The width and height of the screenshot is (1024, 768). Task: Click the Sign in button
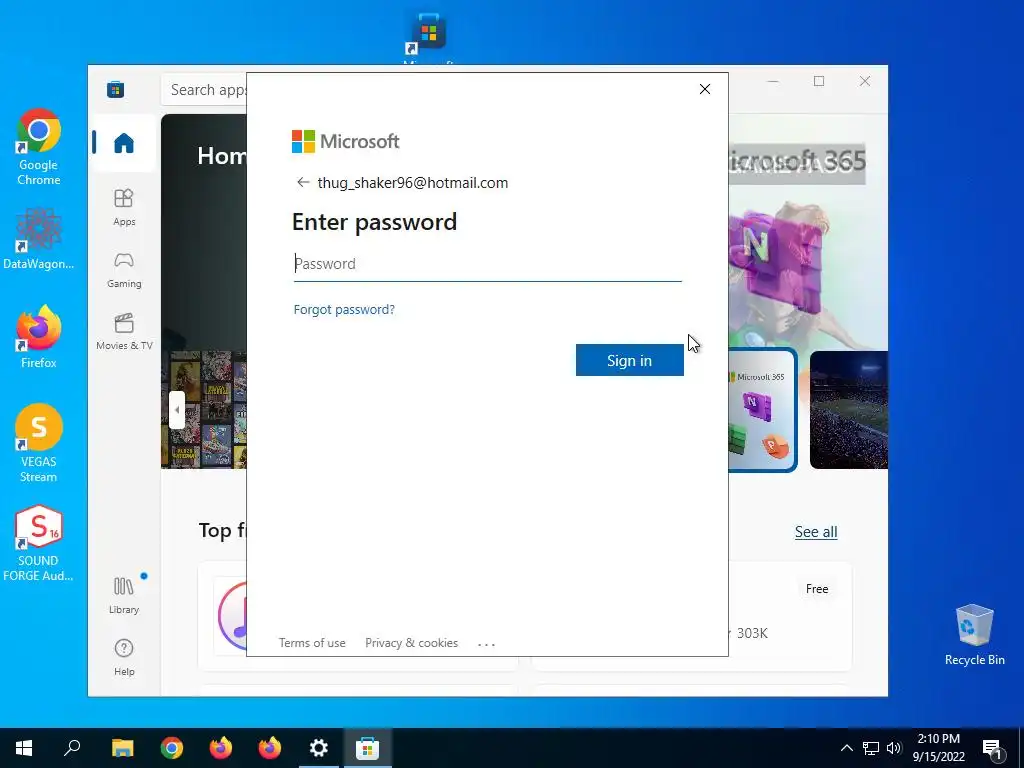(x=630, y=360)
